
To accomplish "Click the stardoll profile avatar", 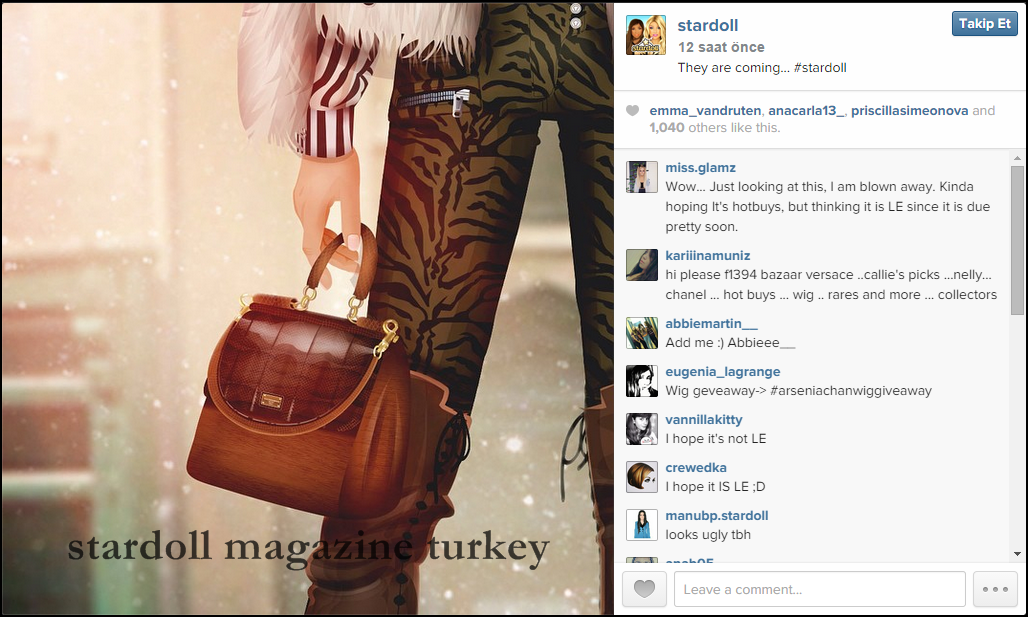I will click(646, 35).
